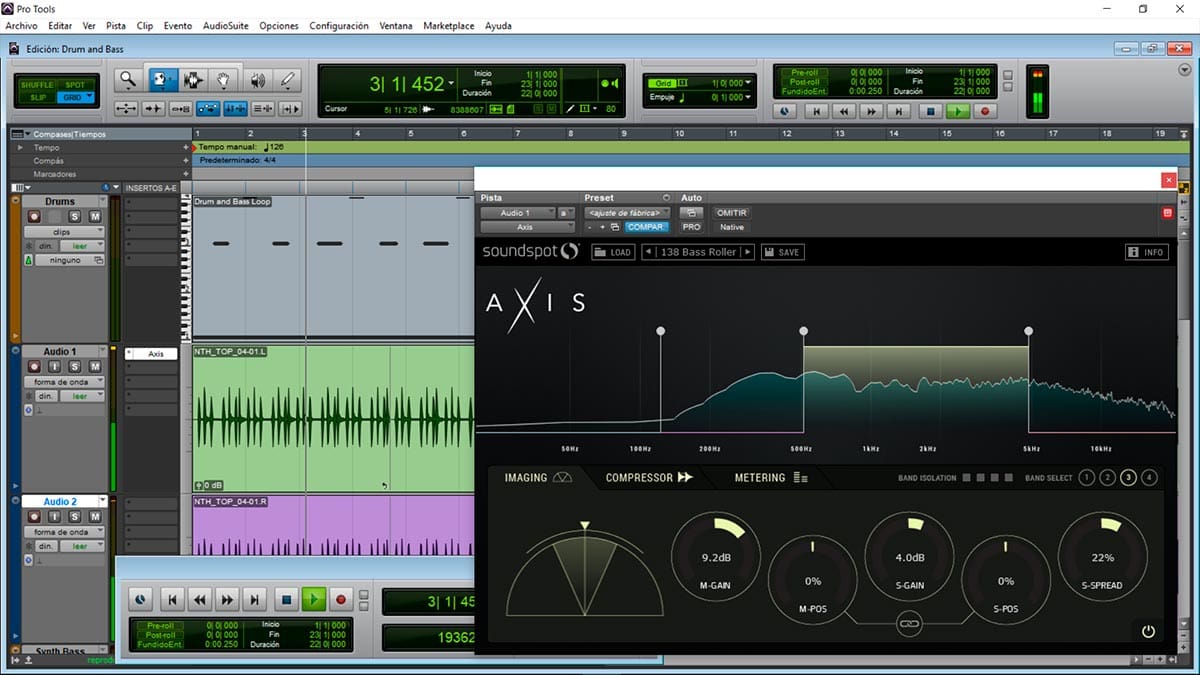This screenshot has width=1200, height=675.
Task: Enable Spot edit mode
Action: coord(75,85)
